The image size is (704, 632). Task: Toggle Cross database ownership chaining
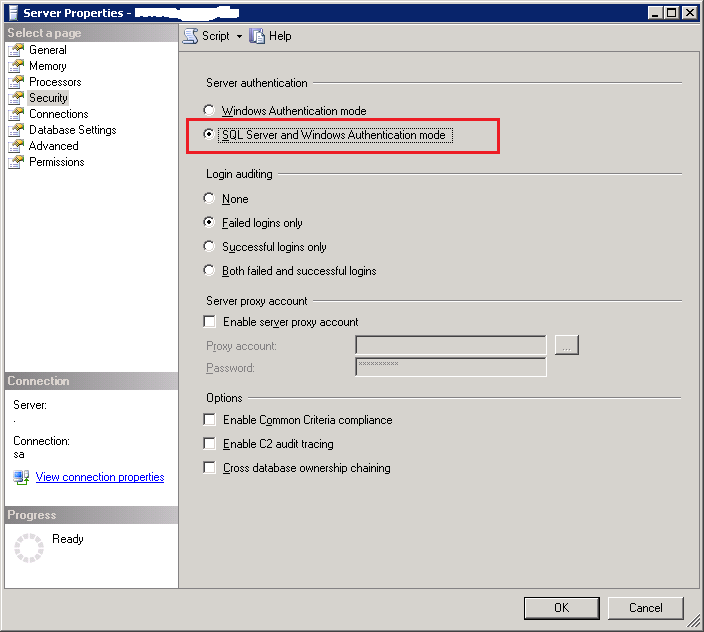pyautogui.click(x=209, y=467)
